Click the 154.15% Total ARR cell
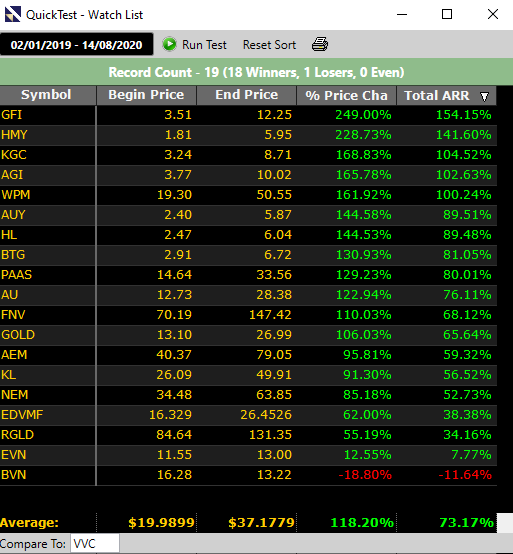The width and height of the screenshot is (513, 554). (447, 115)
